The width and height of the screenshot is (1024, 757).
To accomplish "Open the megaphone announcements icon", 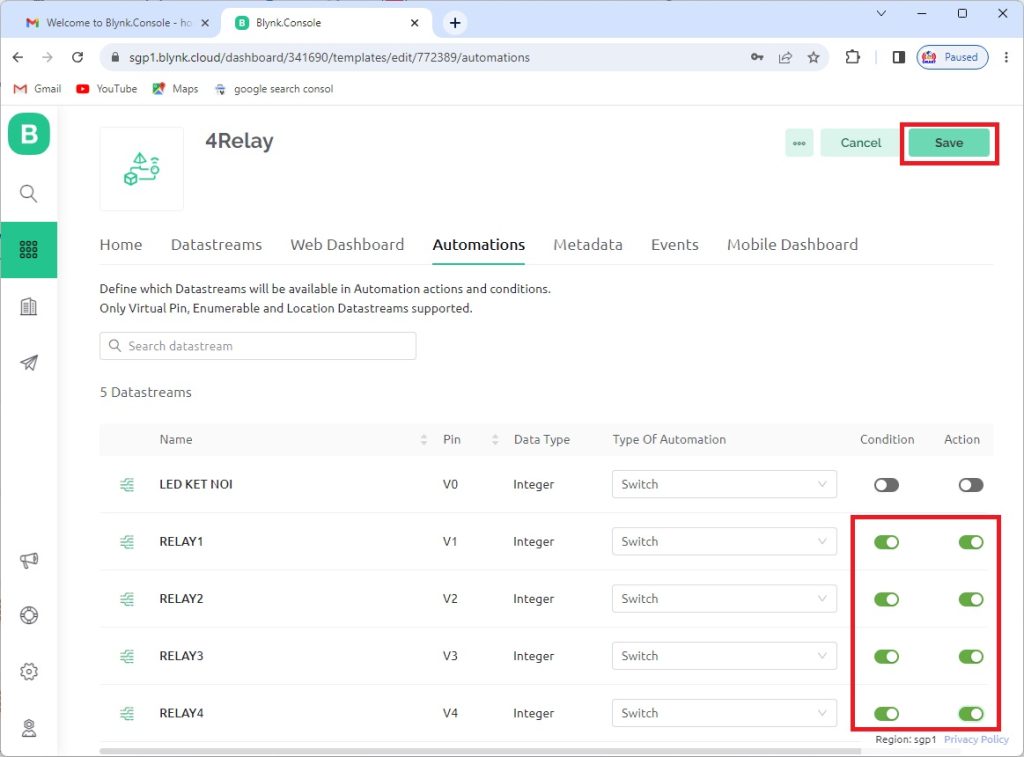I will (29, 561).
